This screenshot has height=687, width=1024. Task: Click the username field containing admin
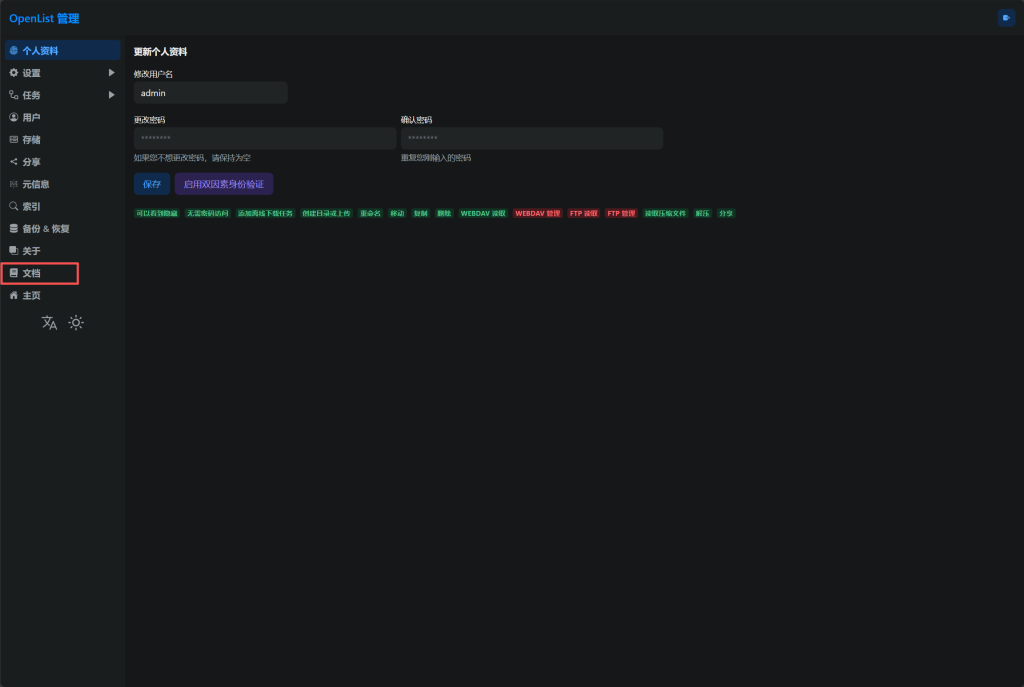click(210, 93)
